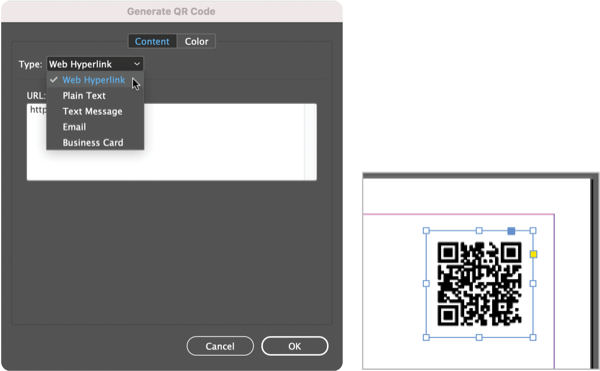Choose Text Message from the Type list
This screenshot has height=371, width=600.
95,111
